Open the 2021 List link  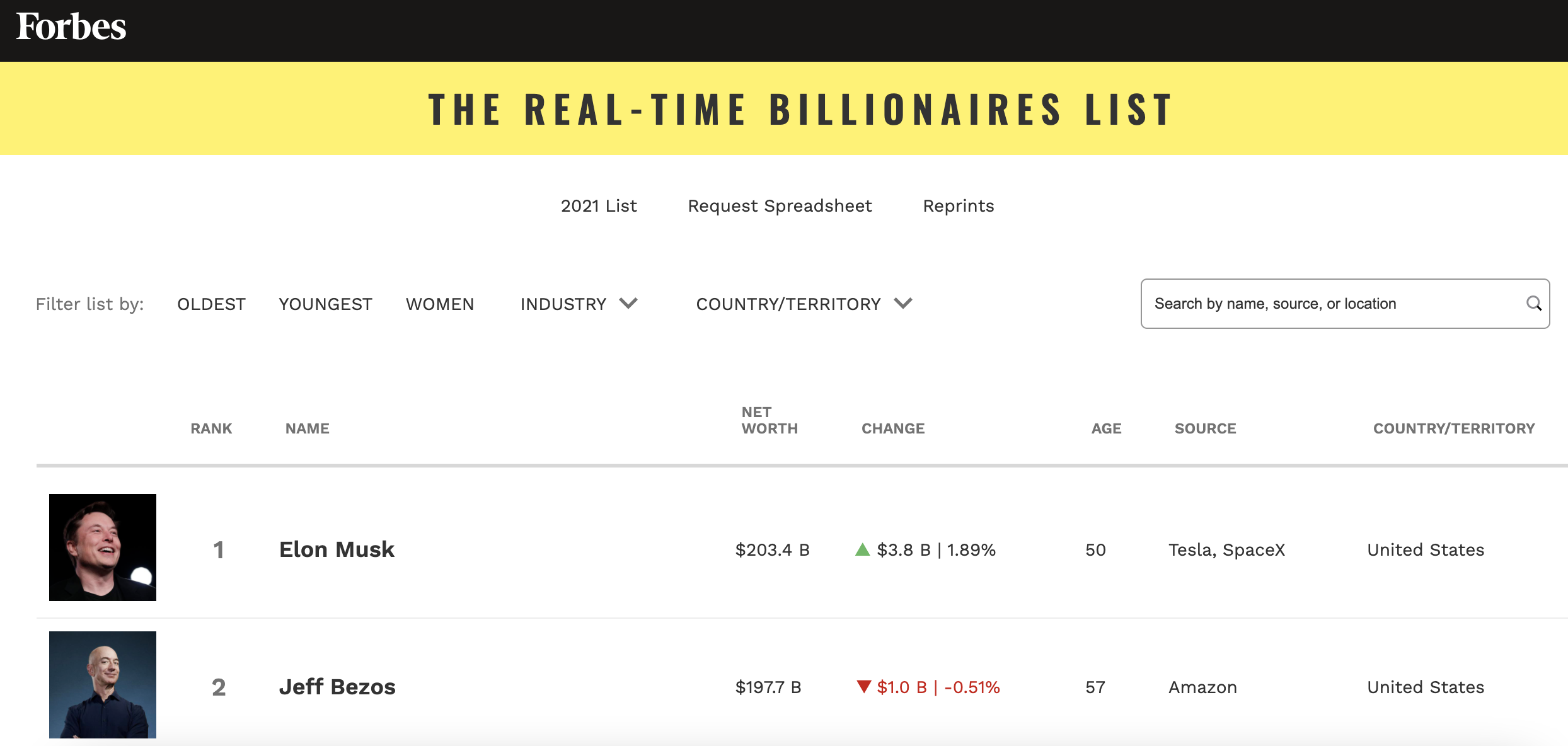[599, 206]
